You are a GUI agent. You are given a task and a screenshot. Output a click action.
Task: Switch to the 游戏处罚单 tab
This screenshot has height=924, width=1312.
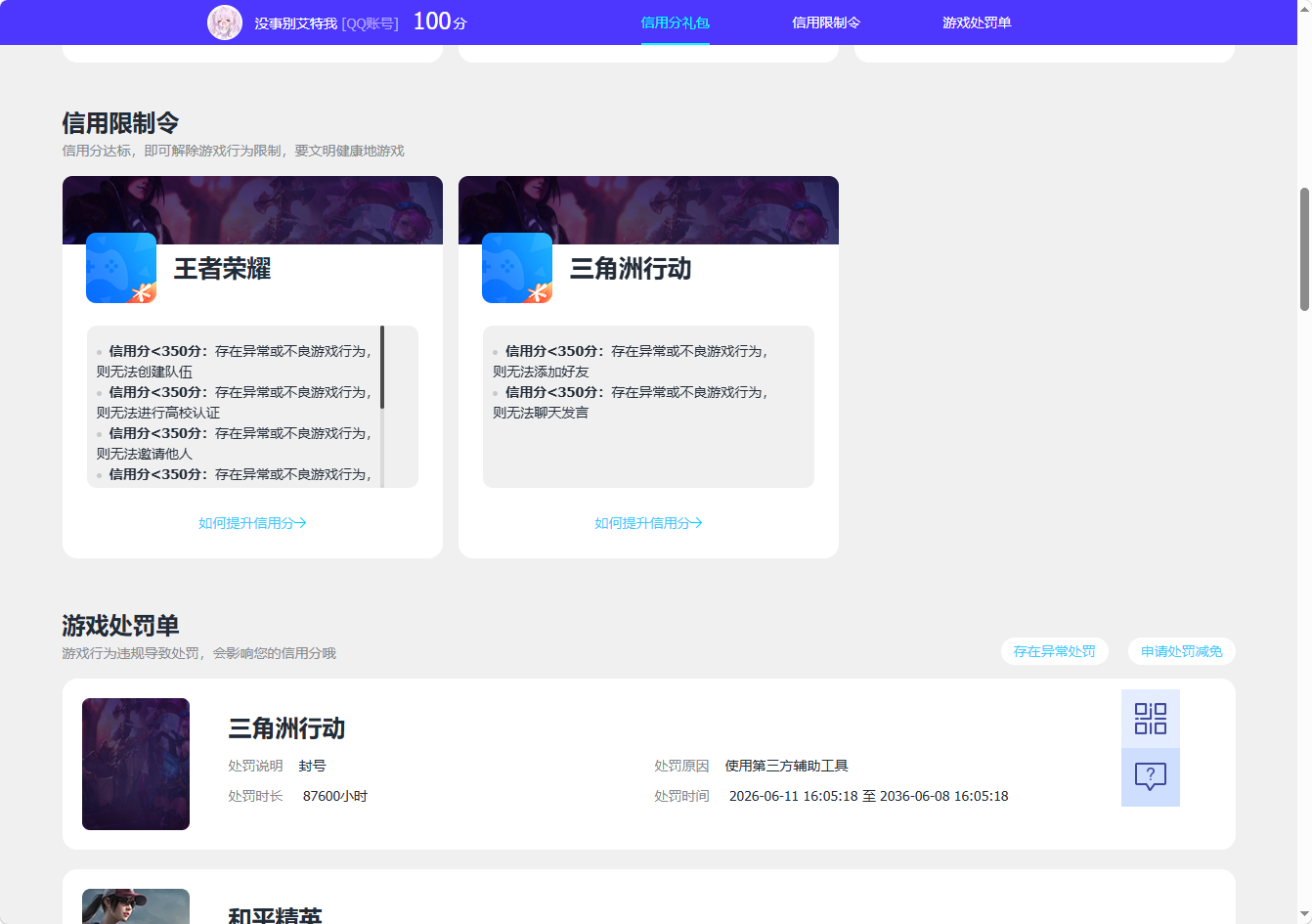click(977, 22)
